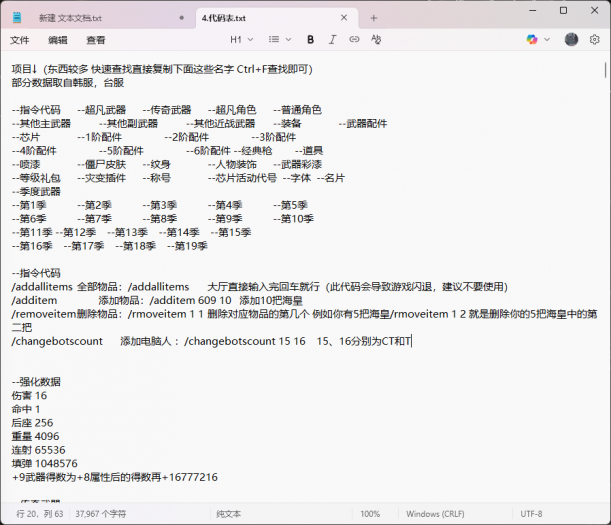The width and height of the screenshot is (611, 525).
Task: Click the 37,967 个字符 count
Action: (x=101, y=514)
